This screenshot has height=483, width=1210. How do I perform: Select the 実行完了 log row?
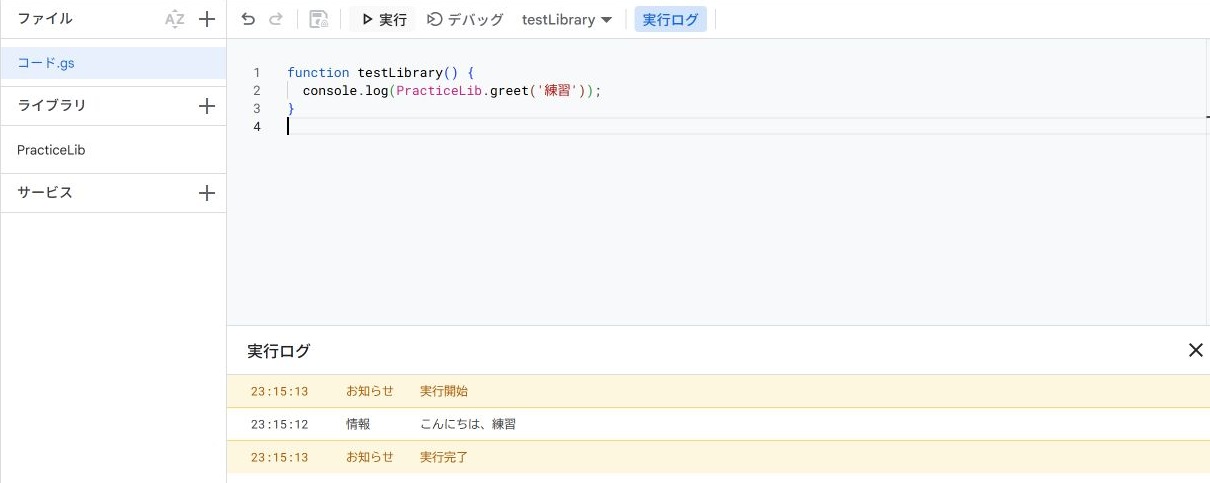coord(718,457)
